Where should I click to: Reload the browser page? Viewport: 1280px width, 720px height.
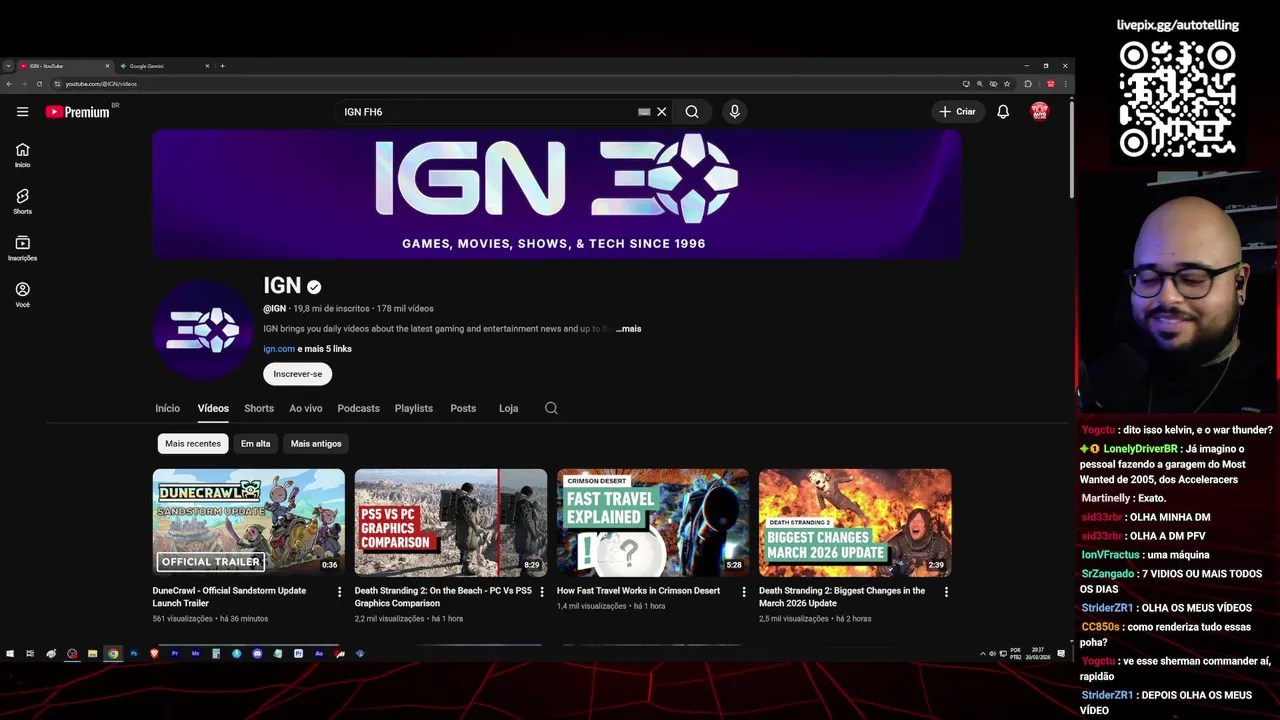pos(39,84)
